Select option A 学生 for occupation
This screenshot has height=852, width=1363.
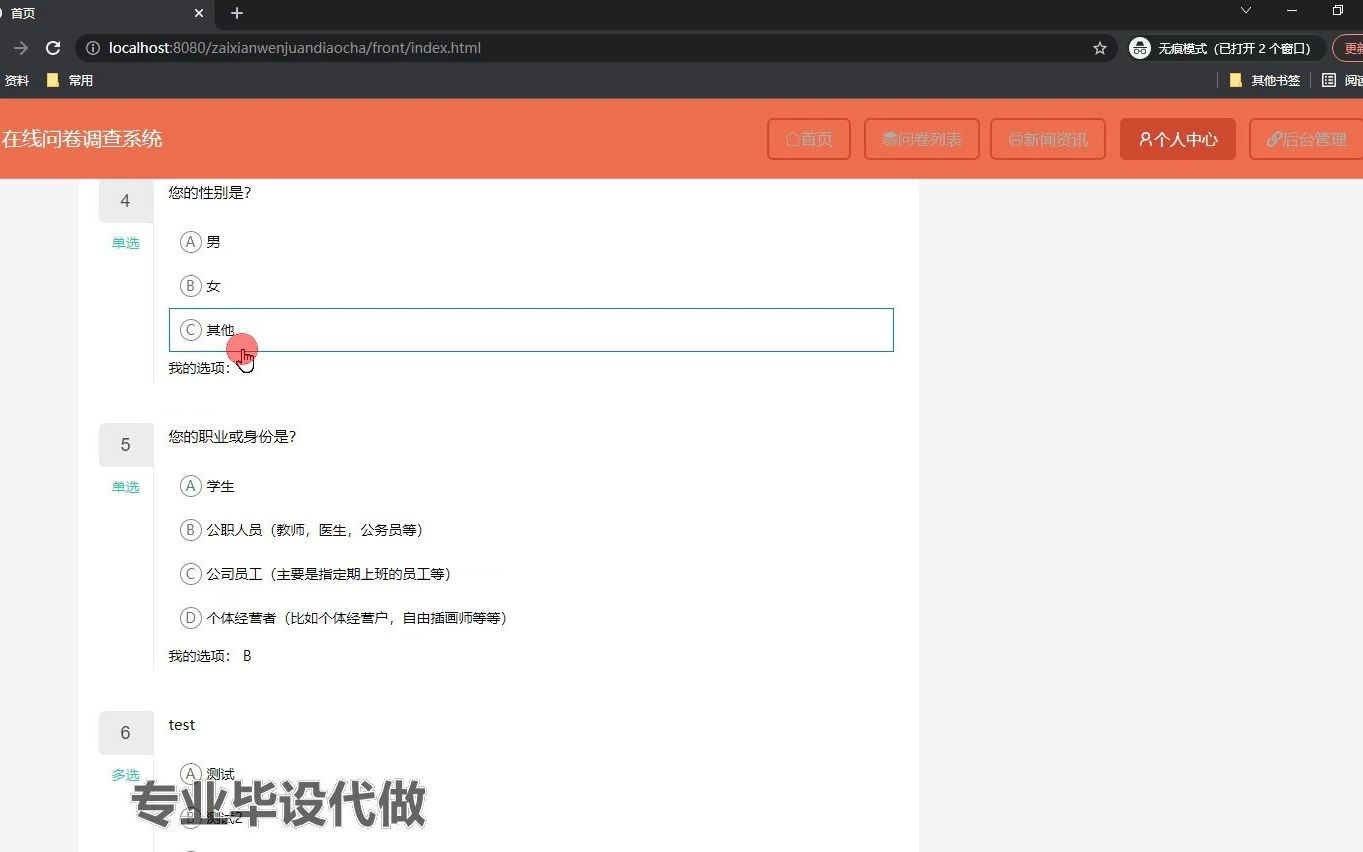tap(531, 486)
